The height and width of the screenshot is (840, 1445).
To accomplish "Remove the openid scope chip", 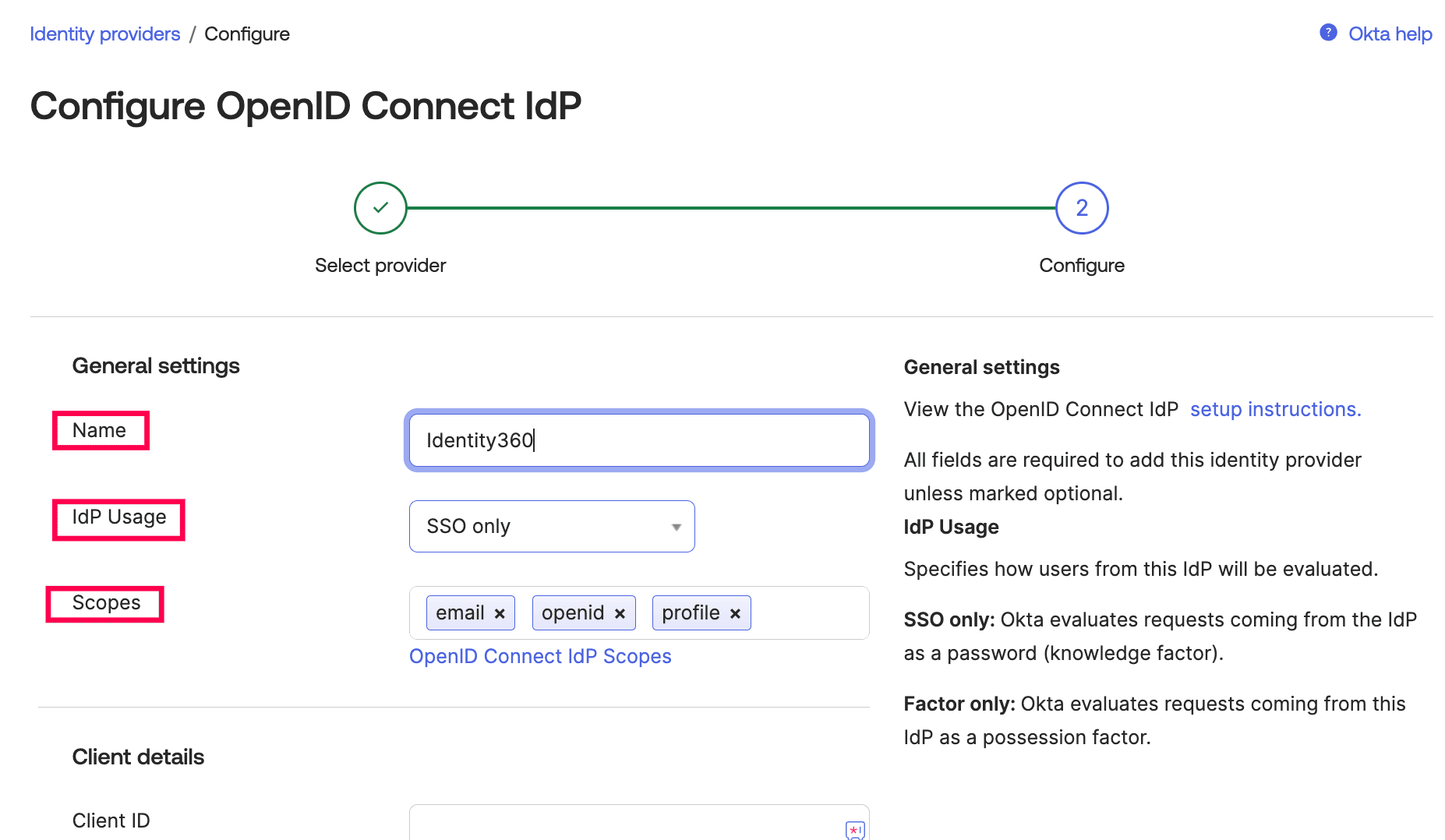I will (620, 612).
